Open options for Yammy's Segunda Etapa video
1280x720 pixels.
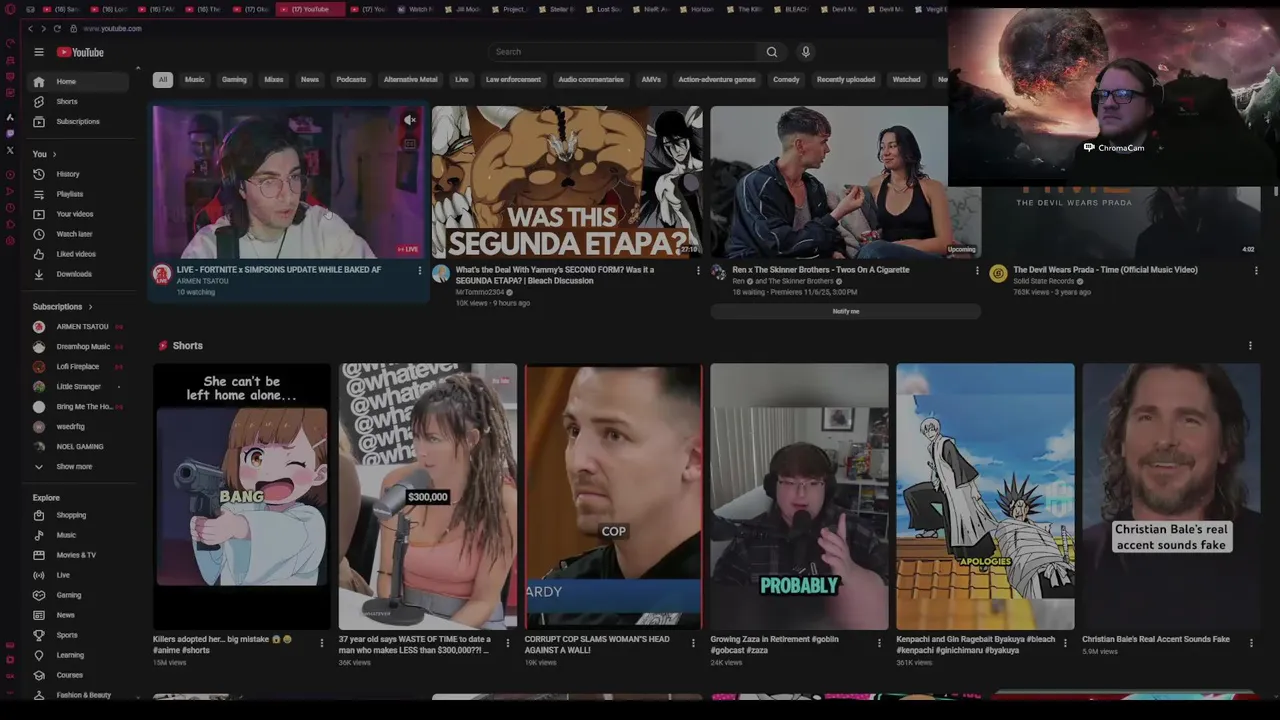click(698, 270)
